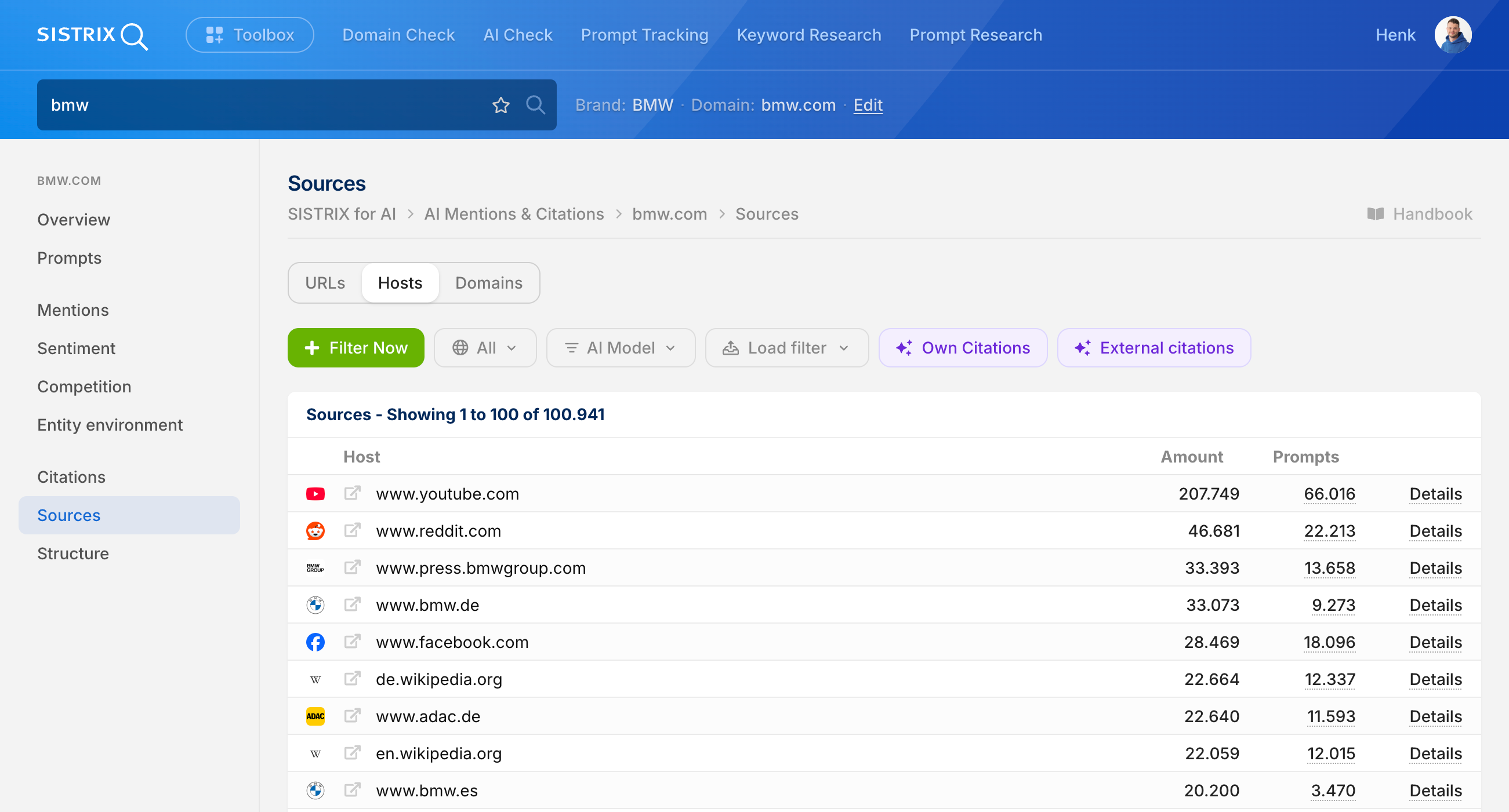Image resolution: width=1509 pixels, height=812 pixels.
Task: Open Entity environment in the sidebar
Action: click(110, 424)
